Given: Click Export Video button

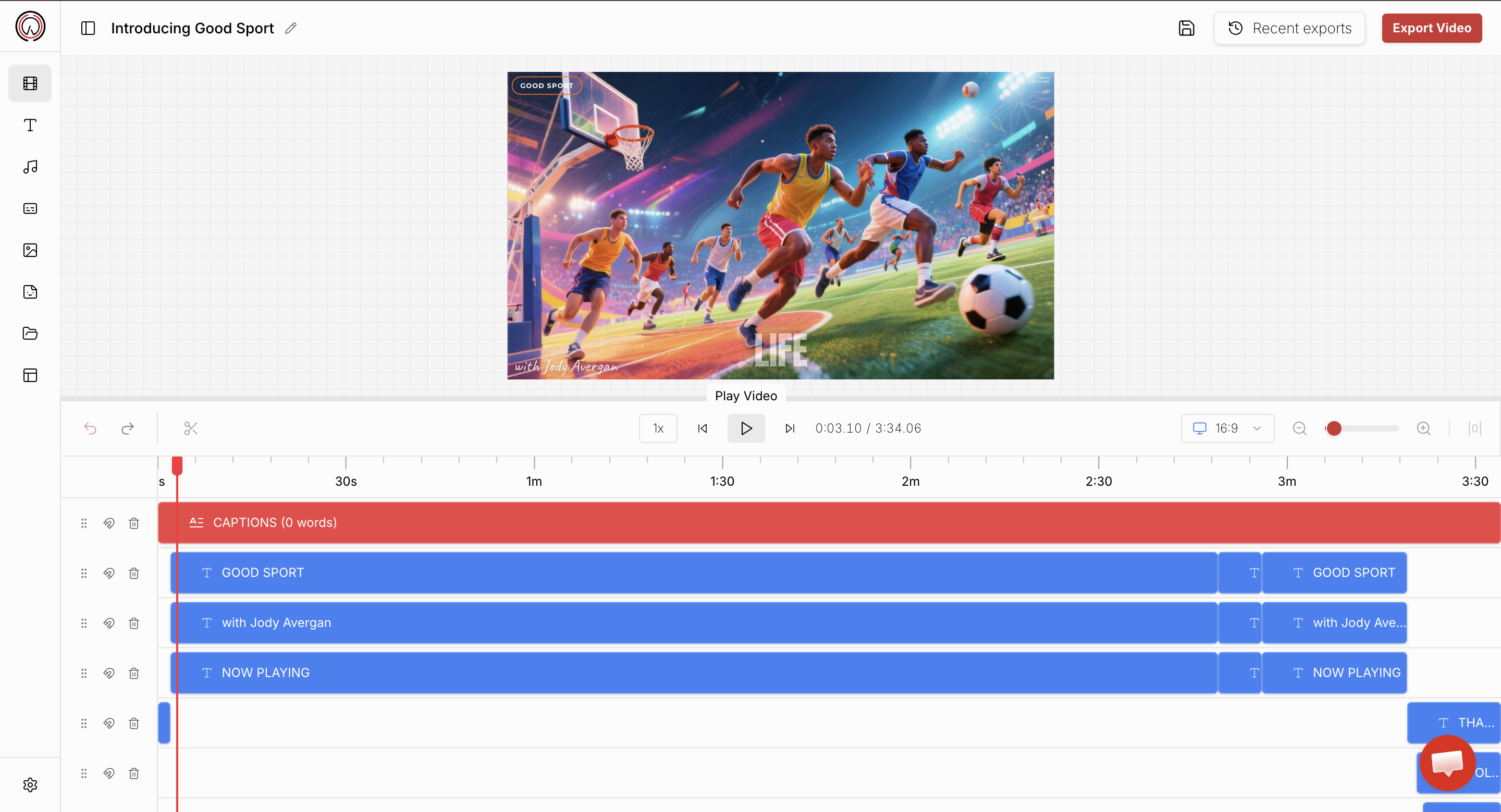Looking at the screenshot, I should pos(1432,28).
